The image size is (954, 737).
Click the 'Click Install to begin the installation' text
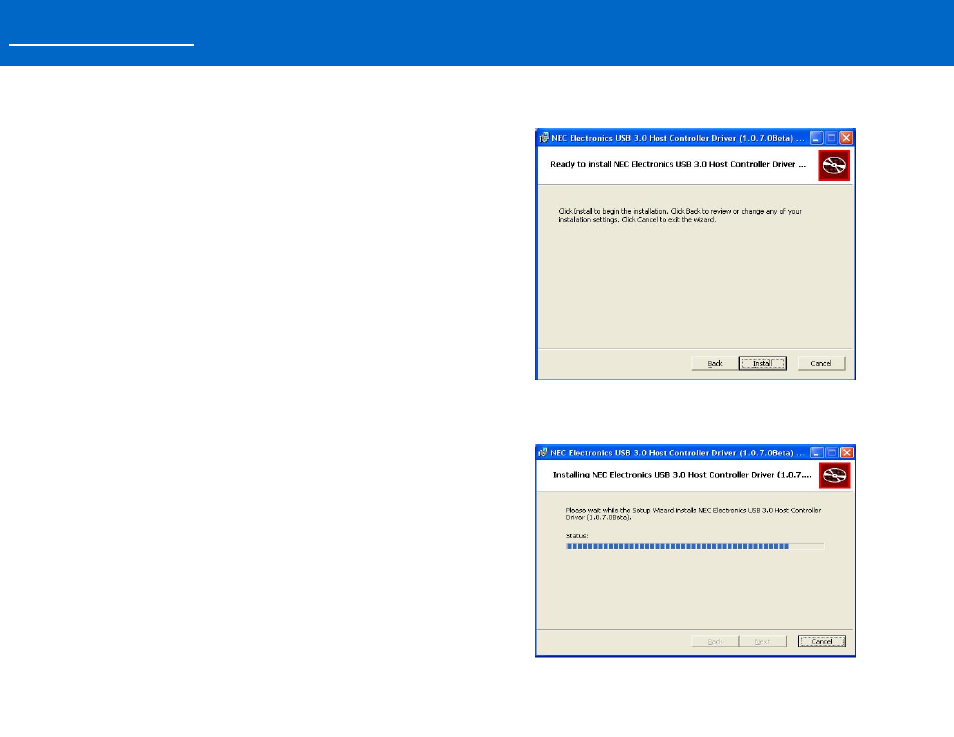680,215
